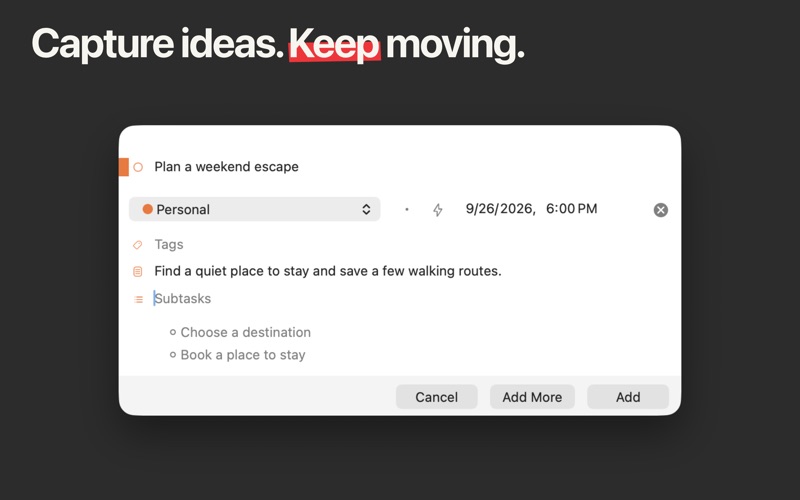
Task: Edit the note 'Find a quiet place to stay'
Action: 328,271
